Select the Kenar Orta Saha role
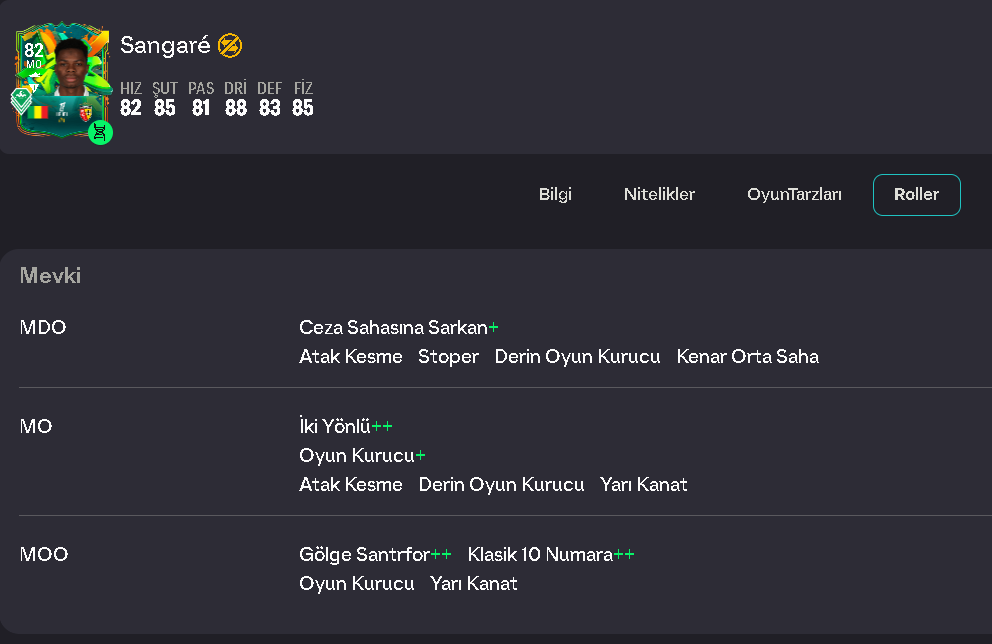This screenshot has width=992, height=644. (748, 357)
